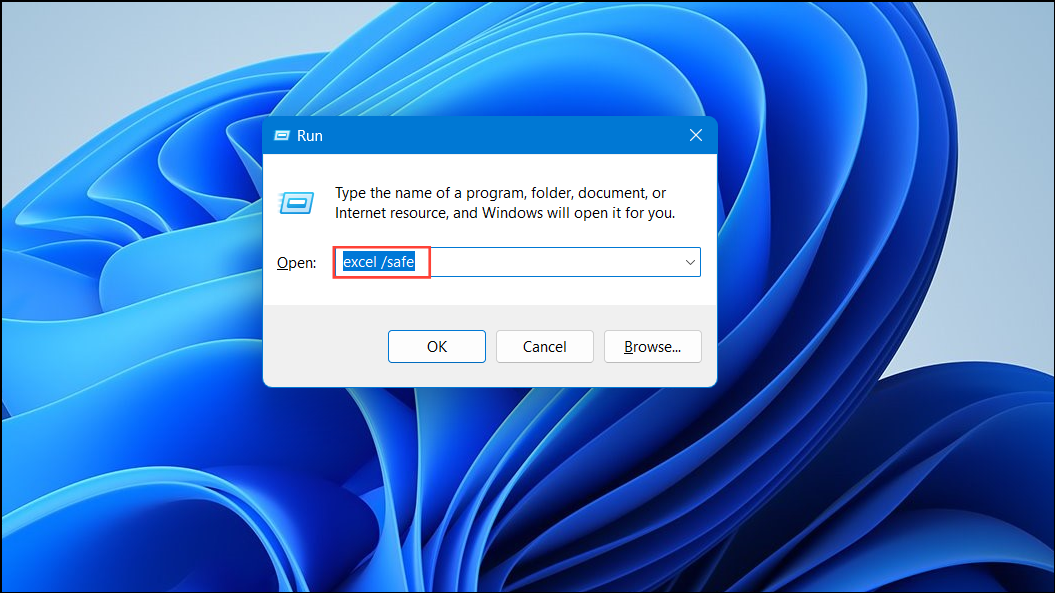
Task: Open the Browse... file picker
Action: coord(653,347)
